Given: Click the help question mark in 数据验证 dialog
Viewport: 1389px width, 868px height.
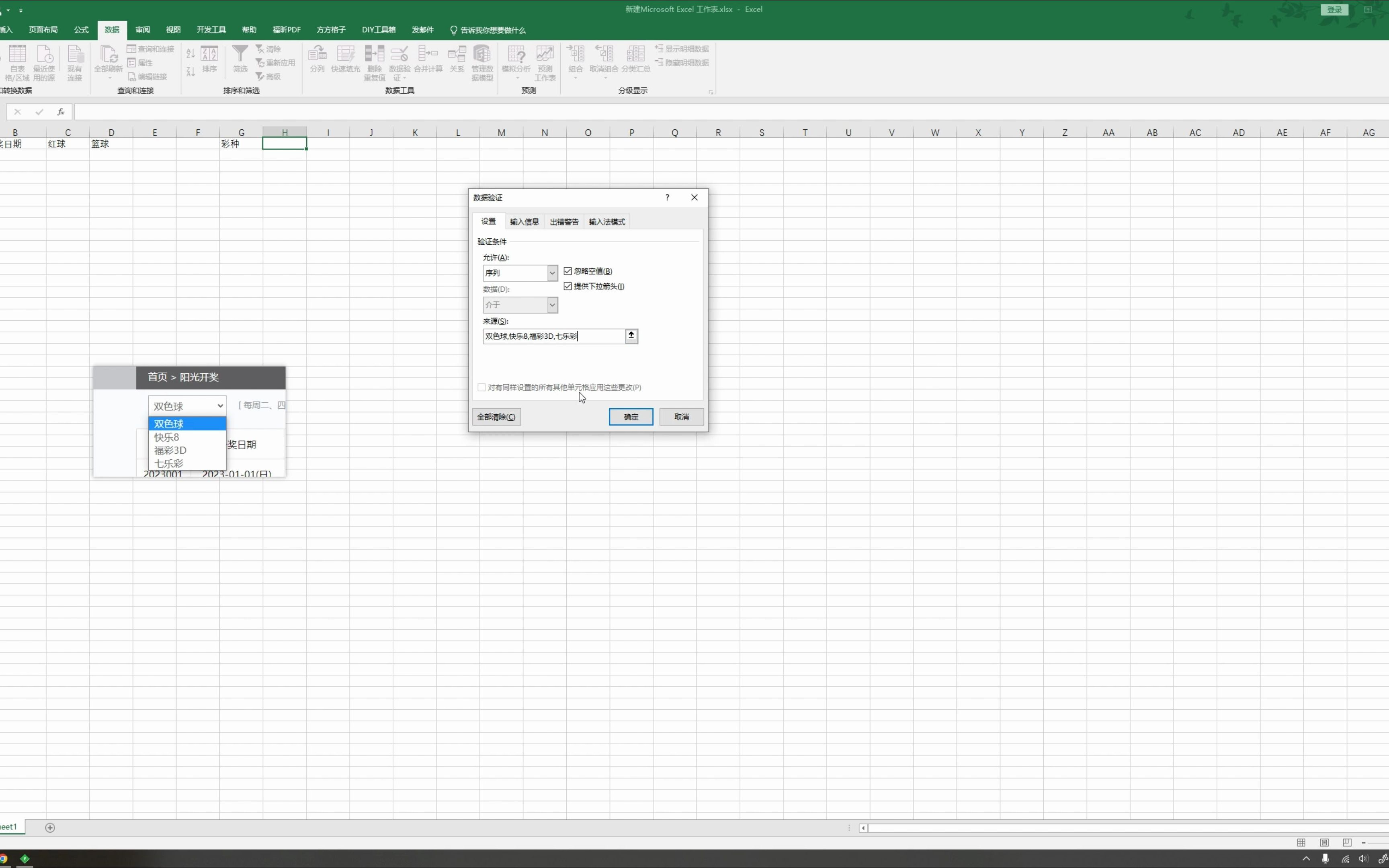Looking at the screenshot, I should point(667,197).
